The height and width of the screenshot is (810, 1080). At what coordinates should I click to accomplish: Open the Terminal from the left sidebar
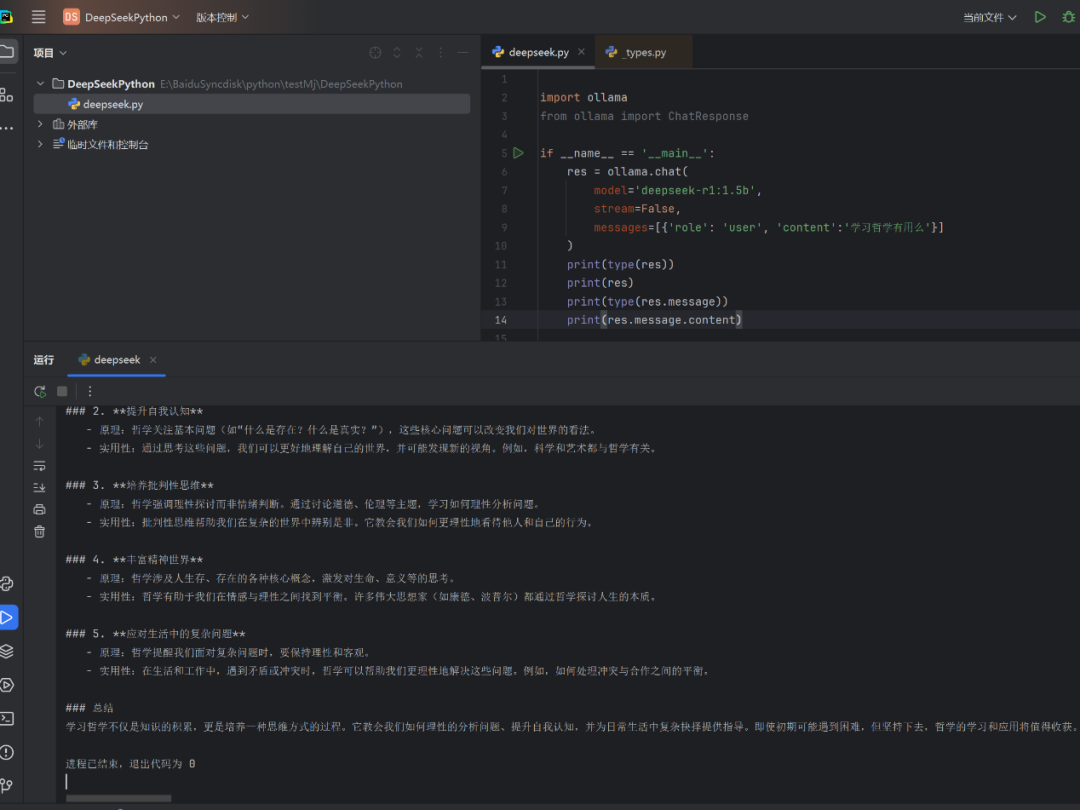pos(10,718)
